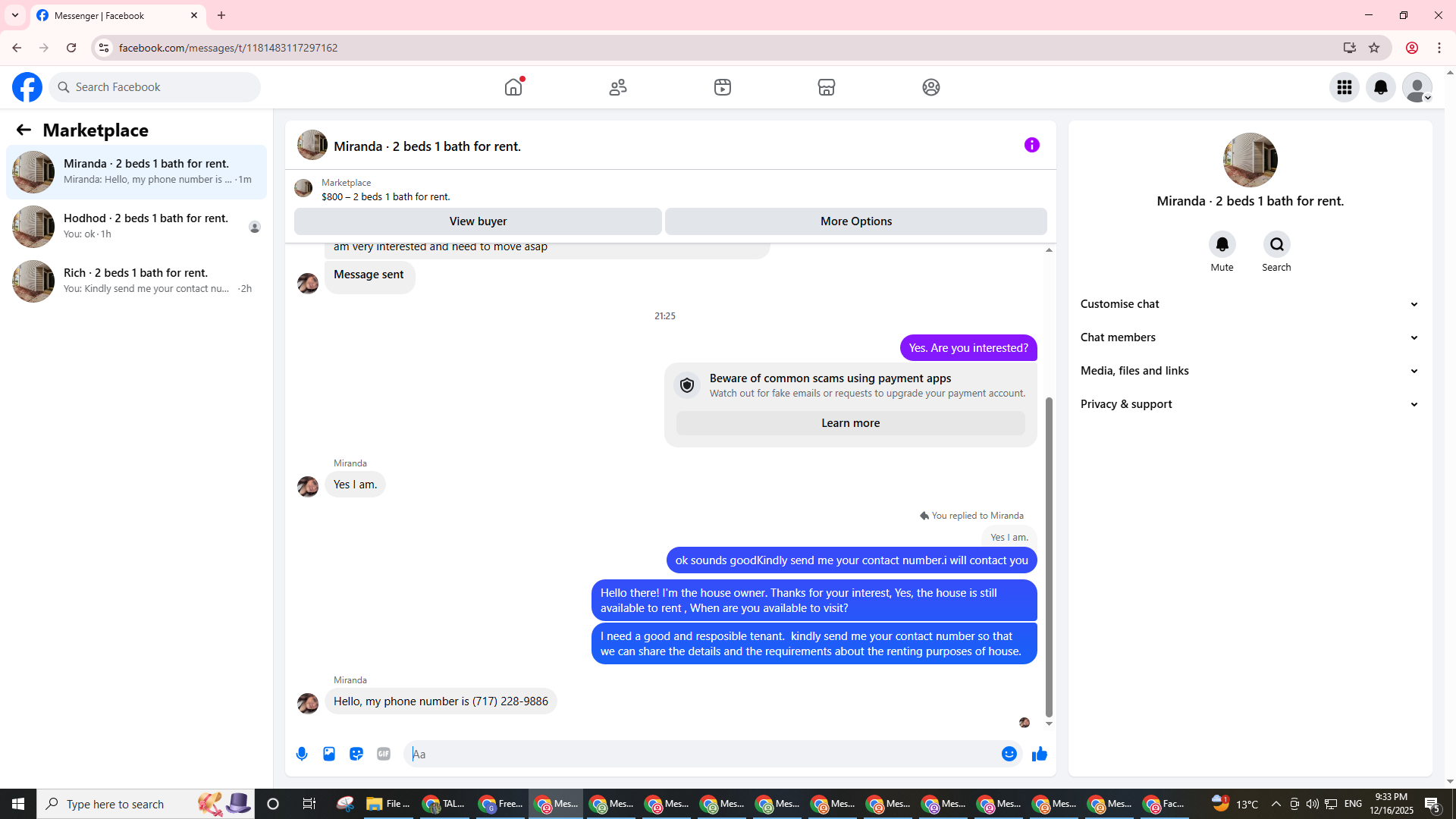Open the Windows action center notifications
Viewport: 1456px width, 819px height.
click(1432, 804)
